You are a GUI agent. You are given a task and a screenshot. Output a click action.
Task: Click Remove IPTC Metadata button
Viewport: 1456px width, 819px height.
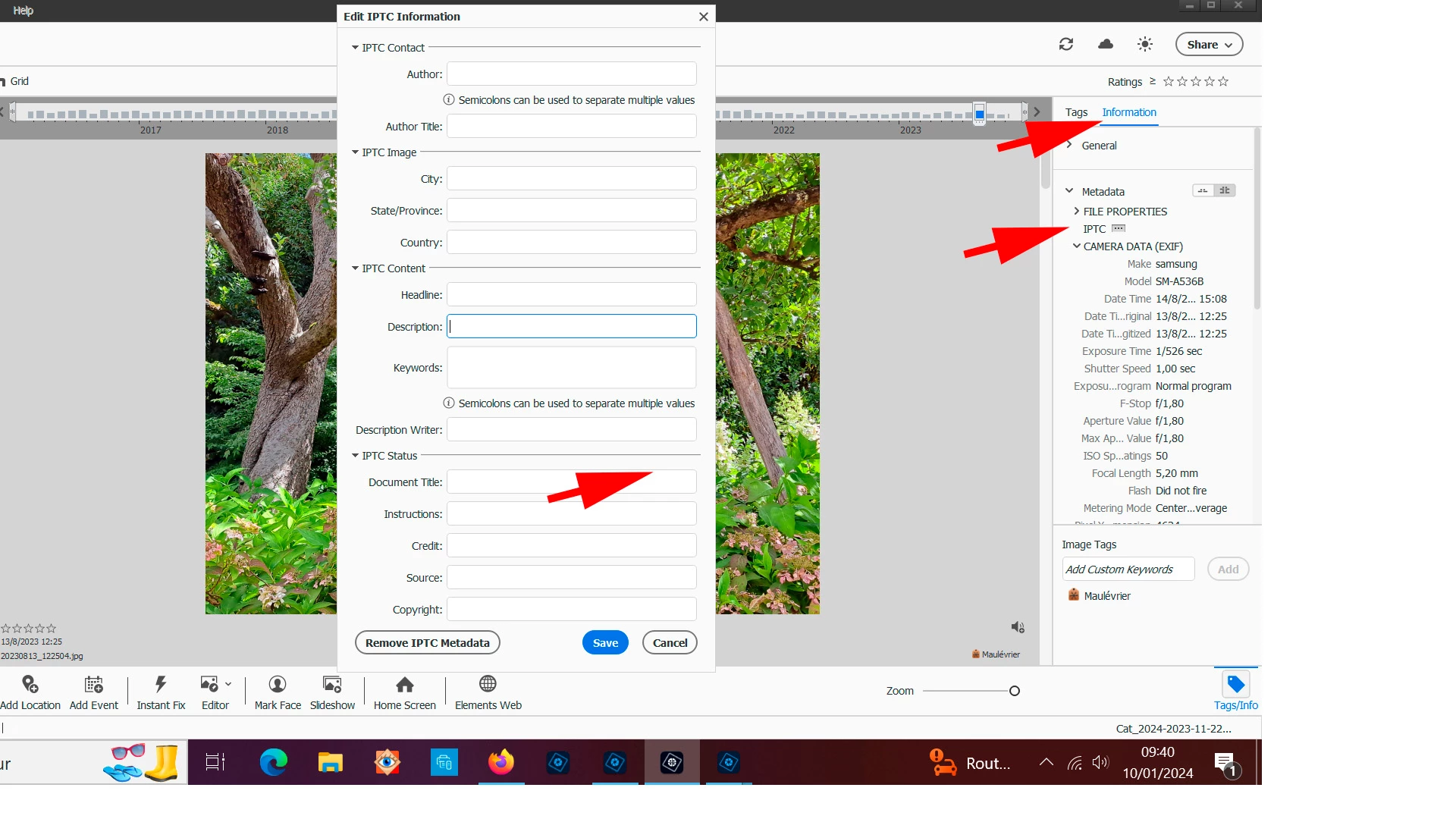[x=427, y=642]
